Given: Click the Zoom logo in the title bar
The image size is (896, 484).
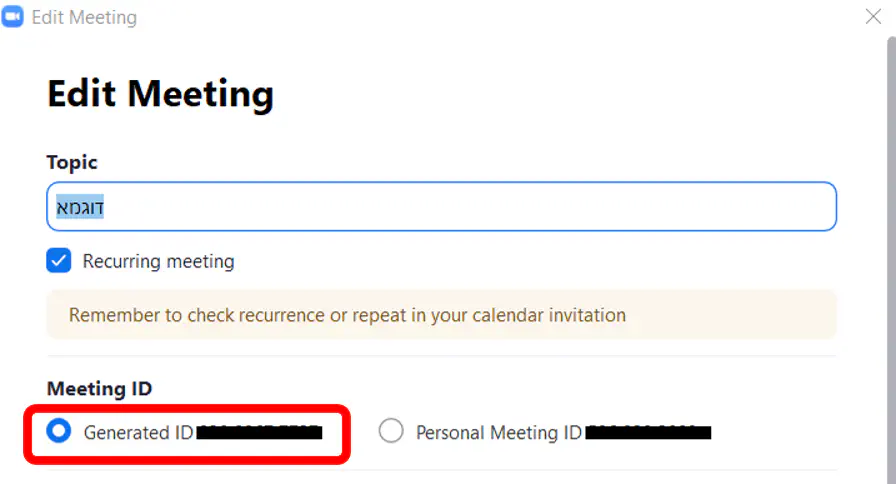Looking at the screenshot, I should (13, 17).
